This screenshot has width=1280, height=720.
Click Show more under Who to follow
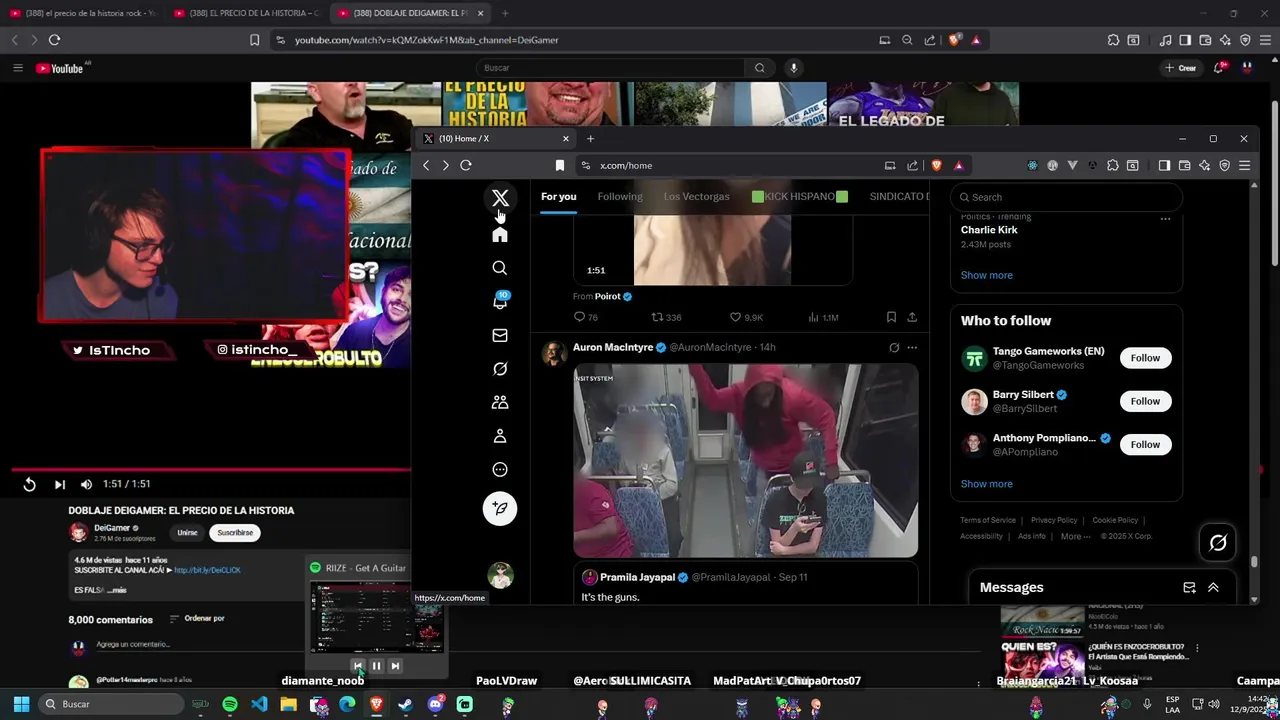coord(987,484)
